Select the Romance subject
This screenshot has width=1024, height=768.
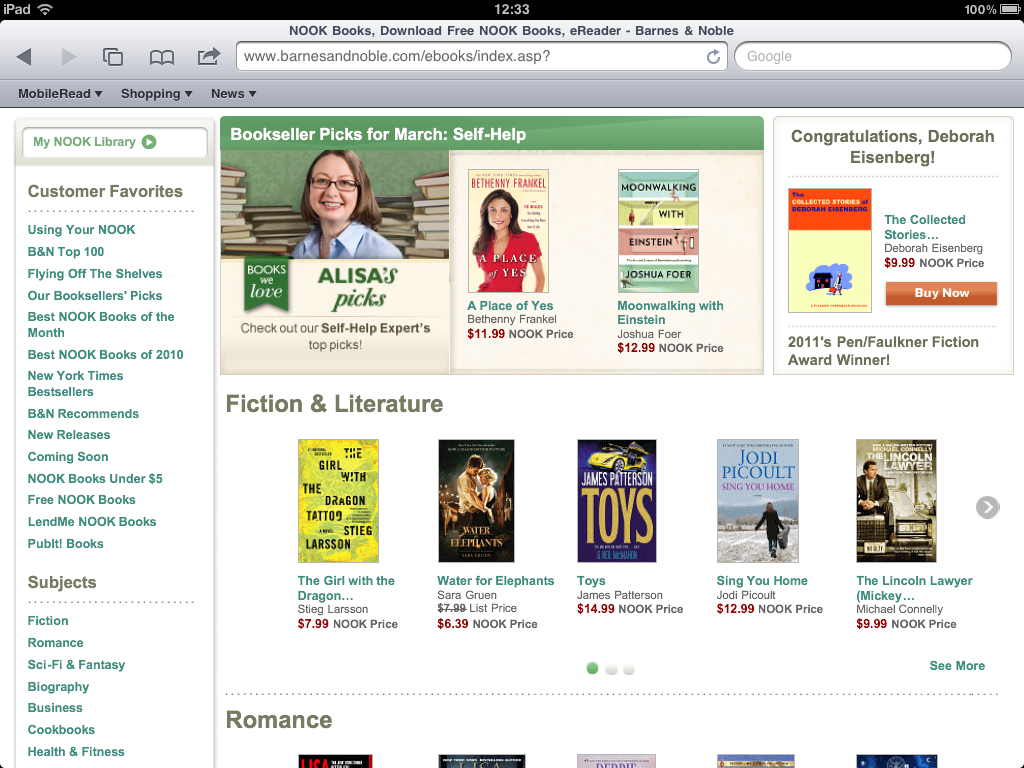[55, 643]
